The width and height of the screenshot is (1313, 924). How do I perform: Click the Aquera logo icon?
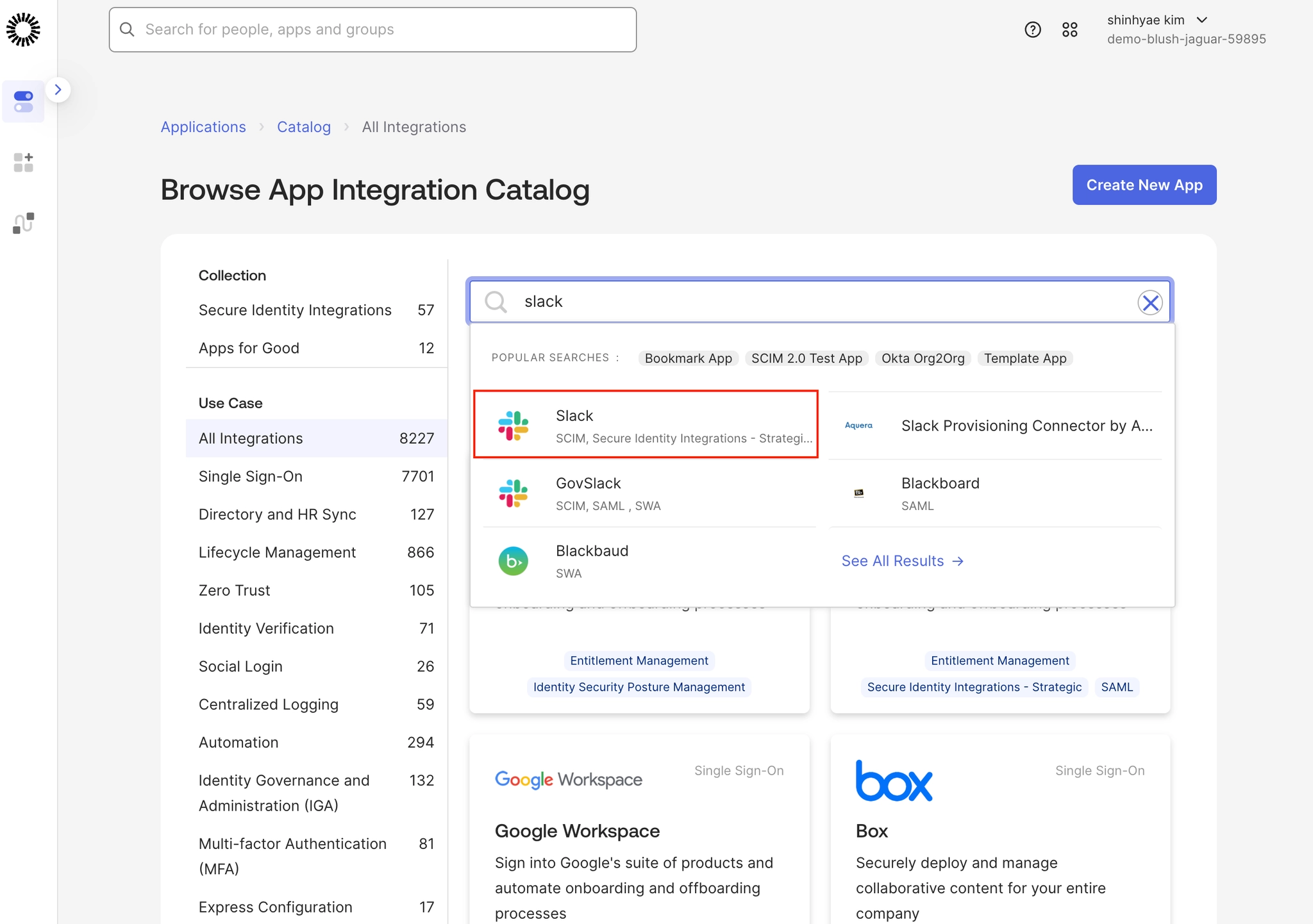858,425
